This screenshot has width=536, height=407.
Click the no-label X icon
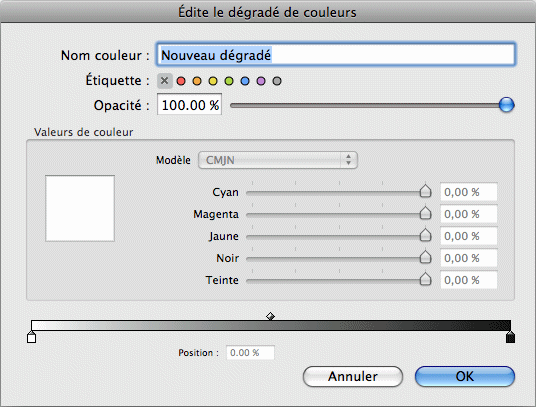(x=164, y=81)
